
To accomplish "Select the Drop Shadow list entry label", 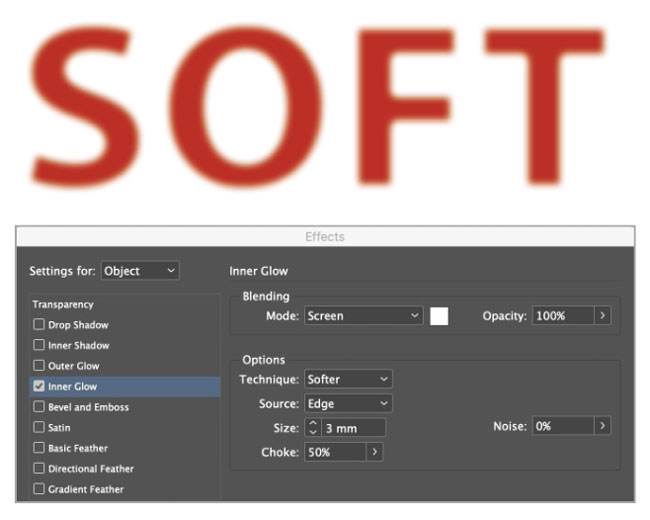I will click(78, 325).
